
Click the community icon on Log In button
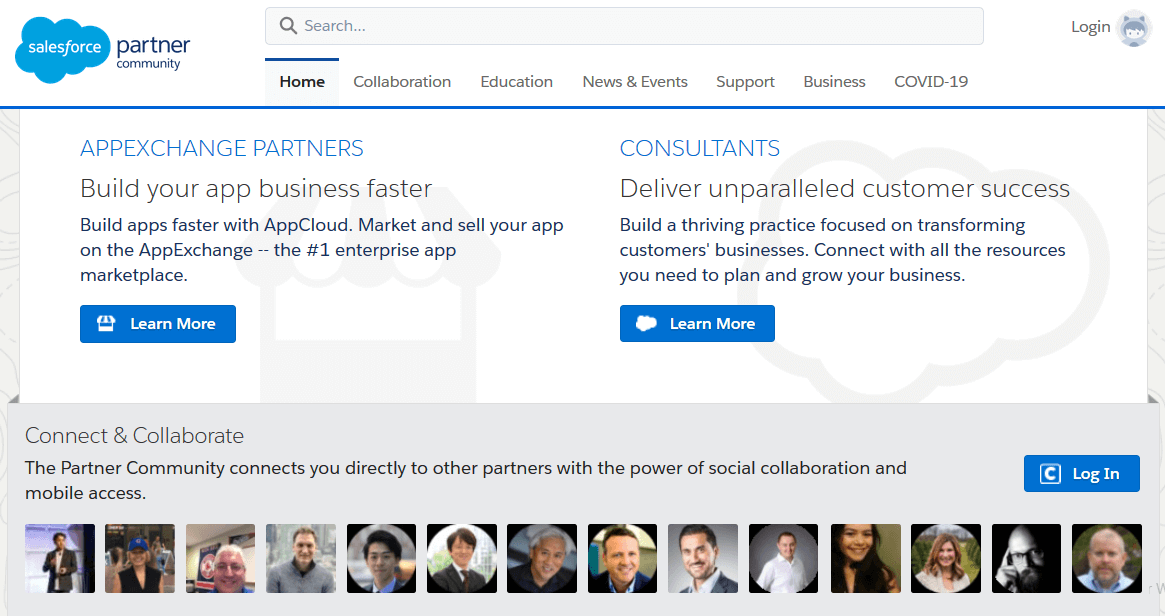coord(1050,474)
